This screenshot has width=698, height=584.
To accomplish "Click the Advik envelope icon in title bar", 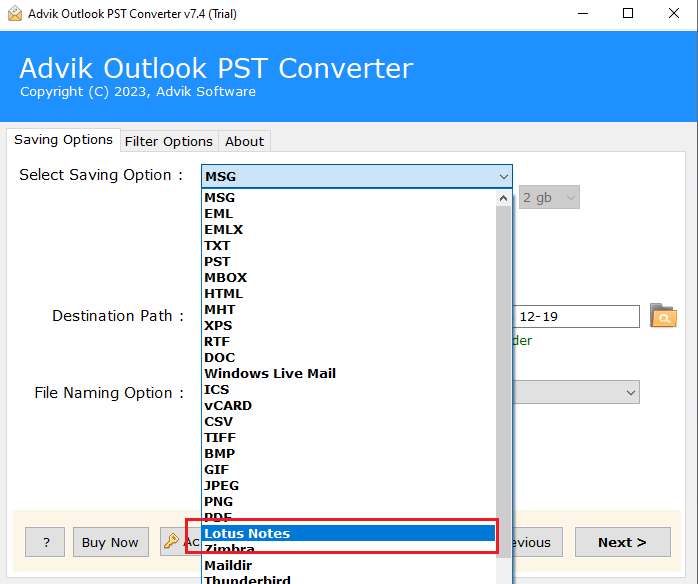I will (15, 13).
